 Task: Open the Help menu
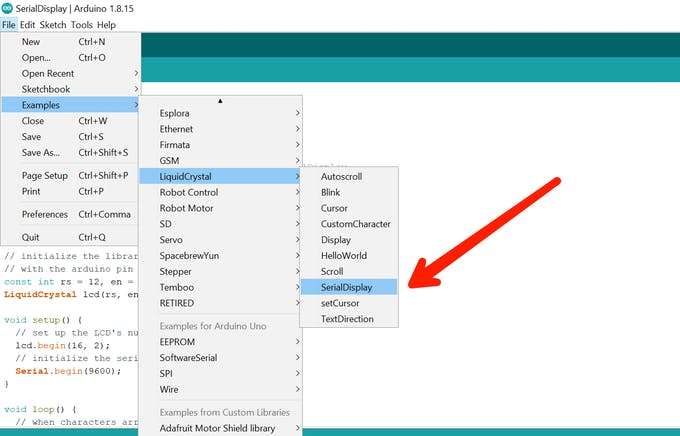tap(106, 25)
